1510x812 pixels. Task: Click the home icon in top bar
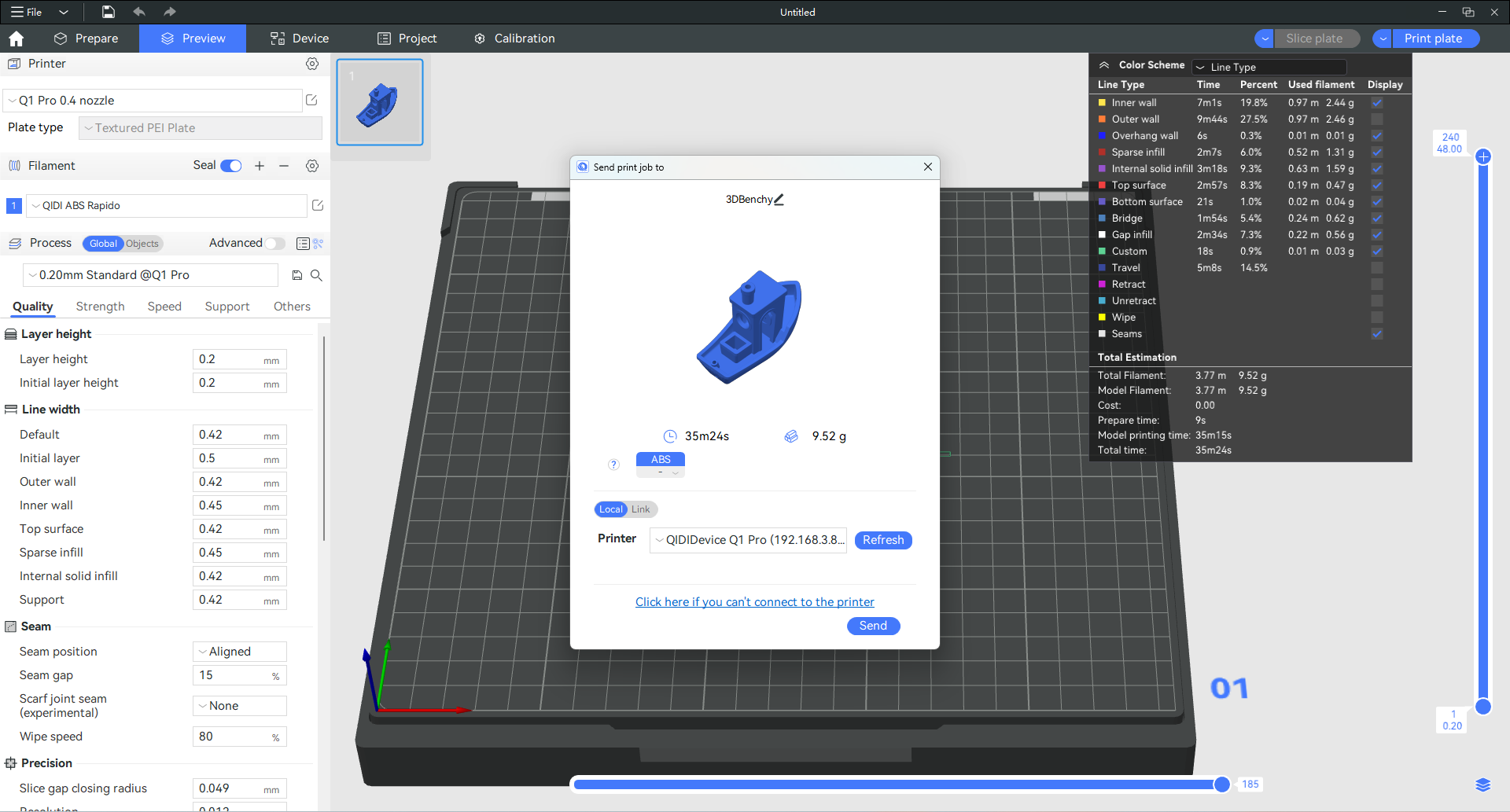pos(17,39)
